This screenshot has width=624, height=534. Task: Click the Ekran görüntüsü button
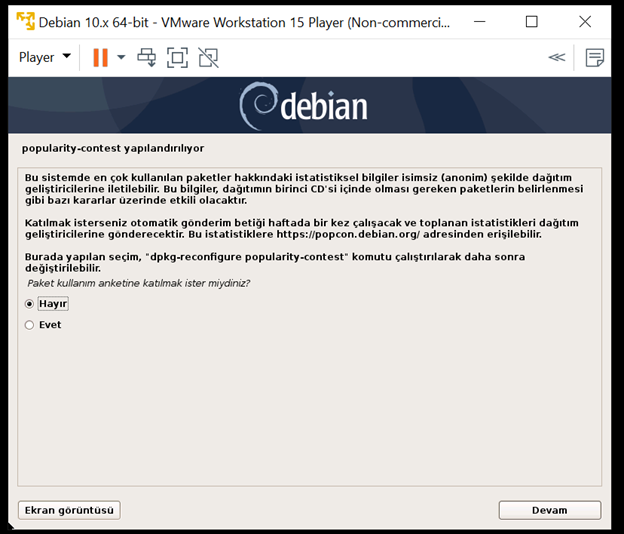tap(69, 510)
